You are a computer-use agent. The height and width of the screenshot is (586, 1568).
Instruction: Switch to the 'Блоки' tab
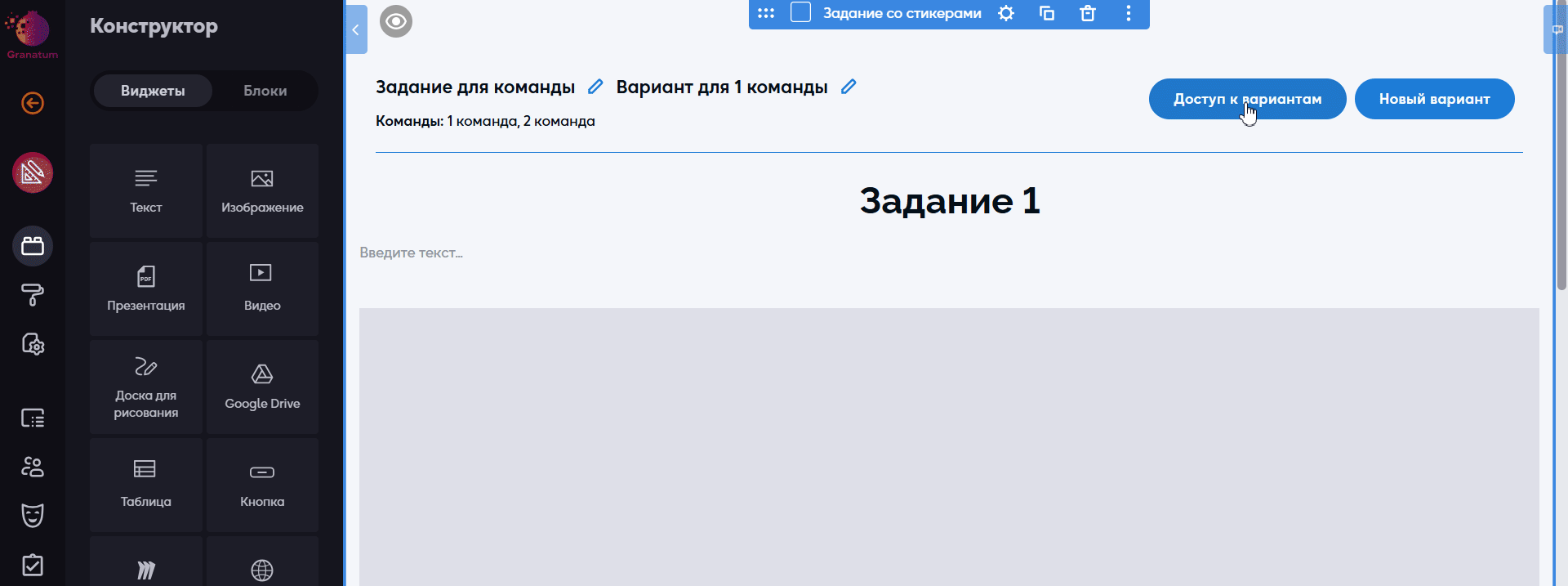click(x=265, y=91)
